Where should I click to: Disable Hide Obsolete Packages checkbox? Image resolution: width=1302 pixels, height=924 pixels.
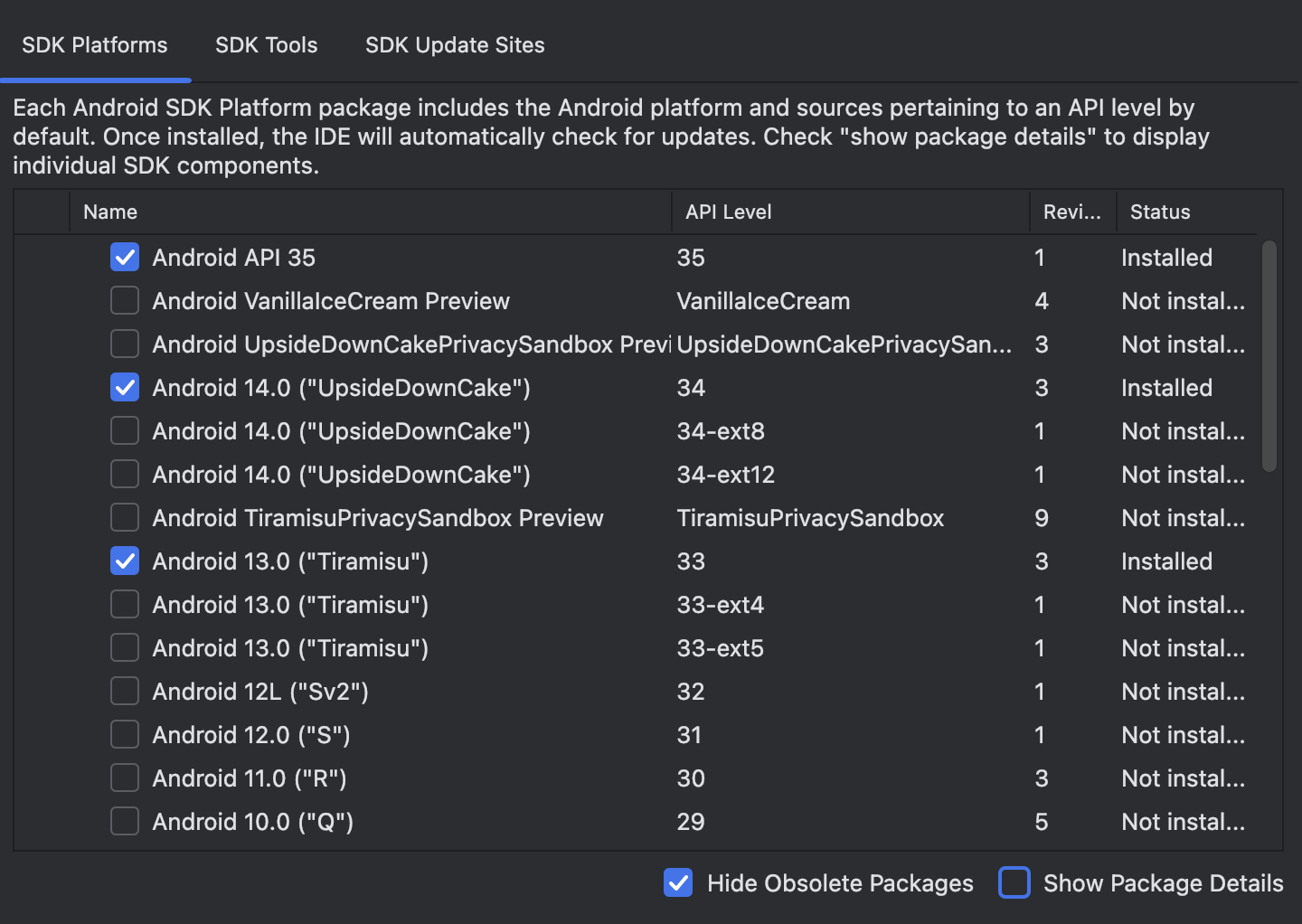pyautogui.click(x=678, y=883)
